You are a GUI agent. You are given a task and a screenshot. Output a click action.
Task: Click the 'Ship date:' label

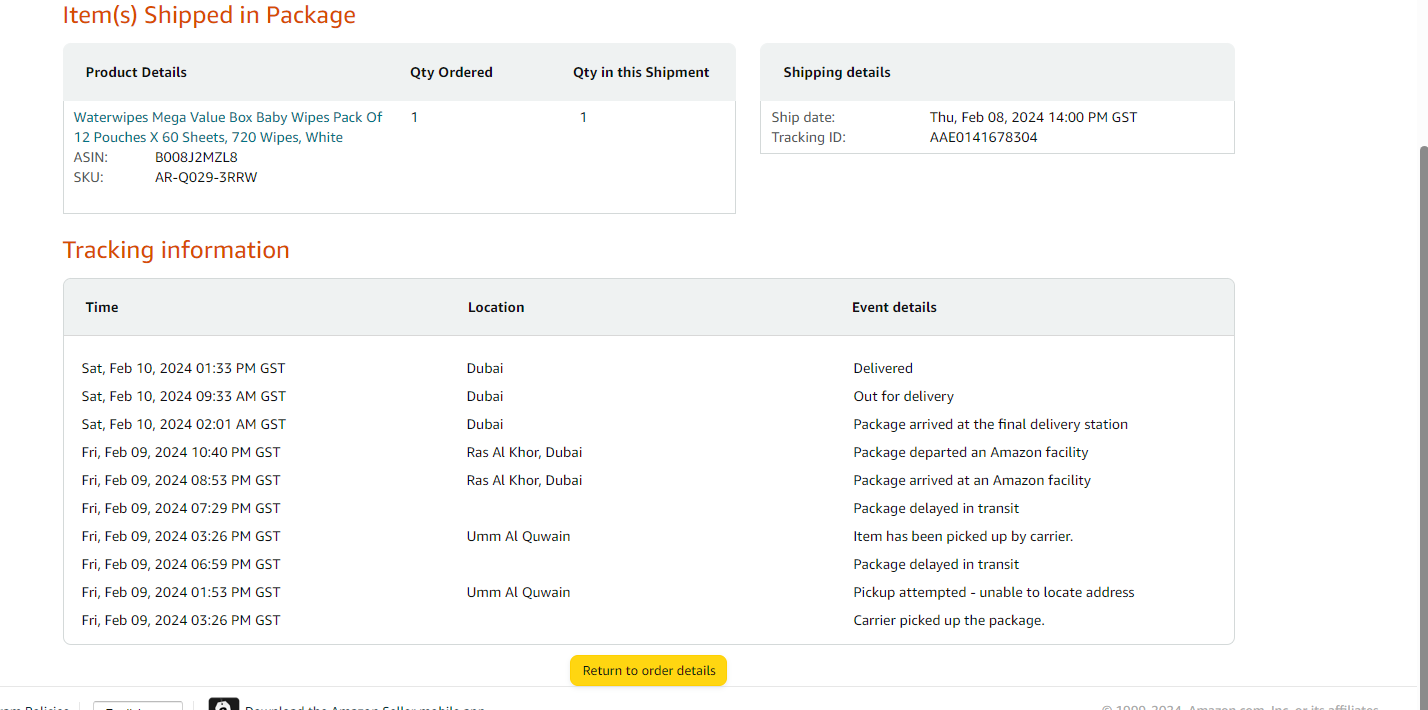(803, 117)
